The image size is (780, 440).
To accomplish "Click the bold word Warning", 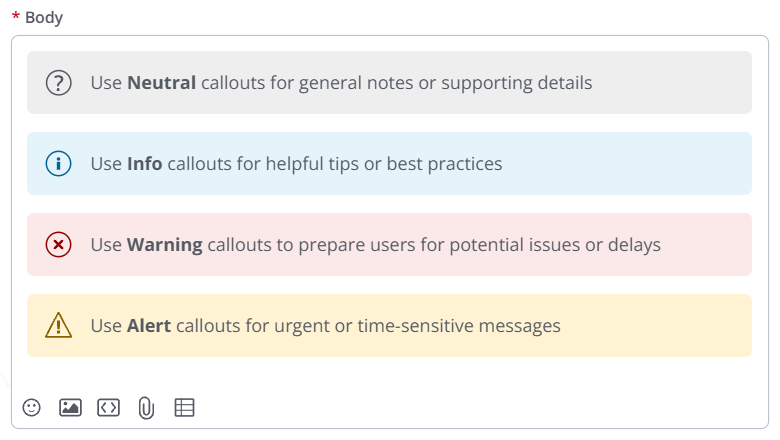I will [x=165, y=245].
